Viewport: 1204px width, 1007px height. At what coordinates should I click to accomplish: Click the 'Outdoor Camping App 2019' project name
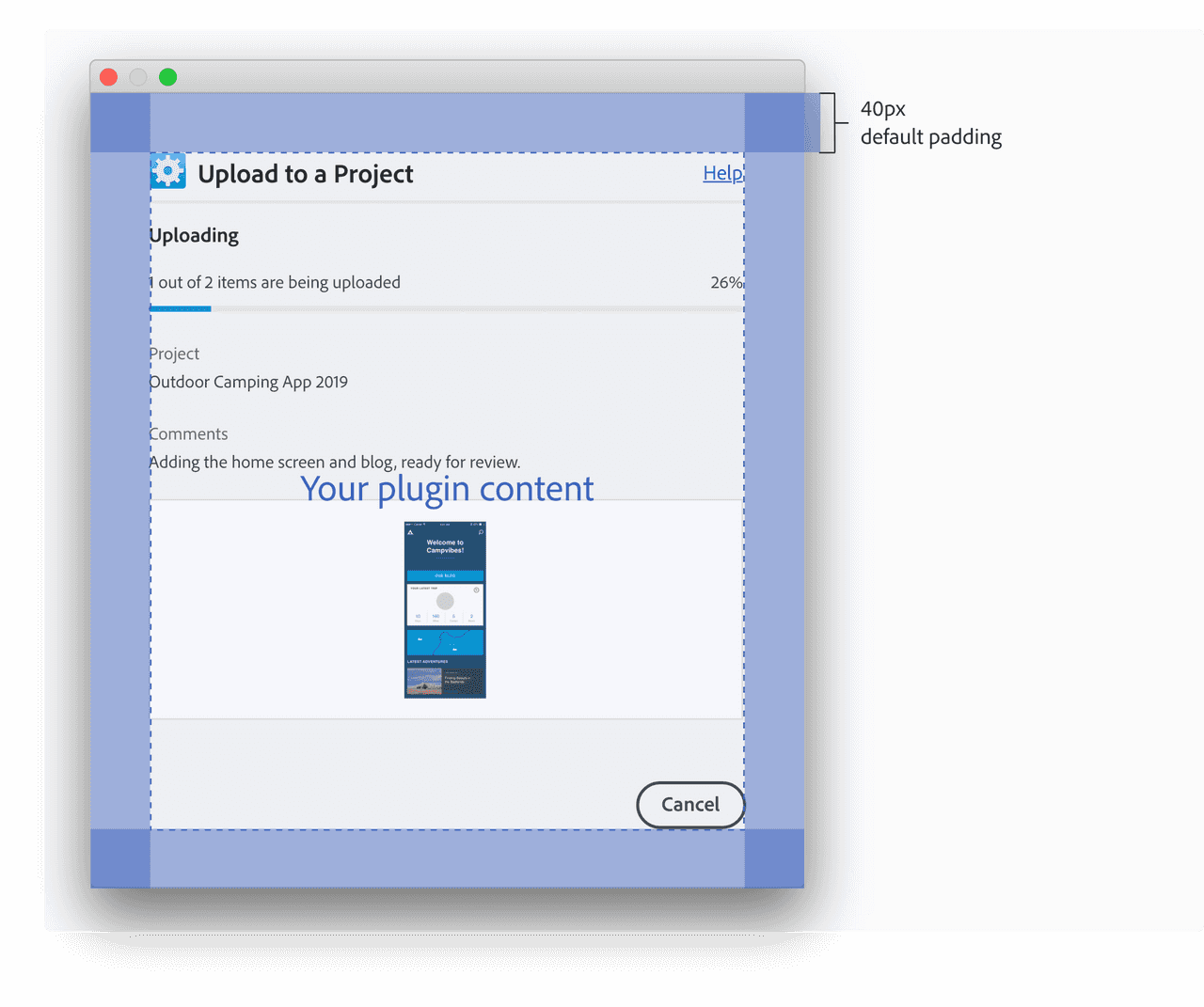(248, 383)
